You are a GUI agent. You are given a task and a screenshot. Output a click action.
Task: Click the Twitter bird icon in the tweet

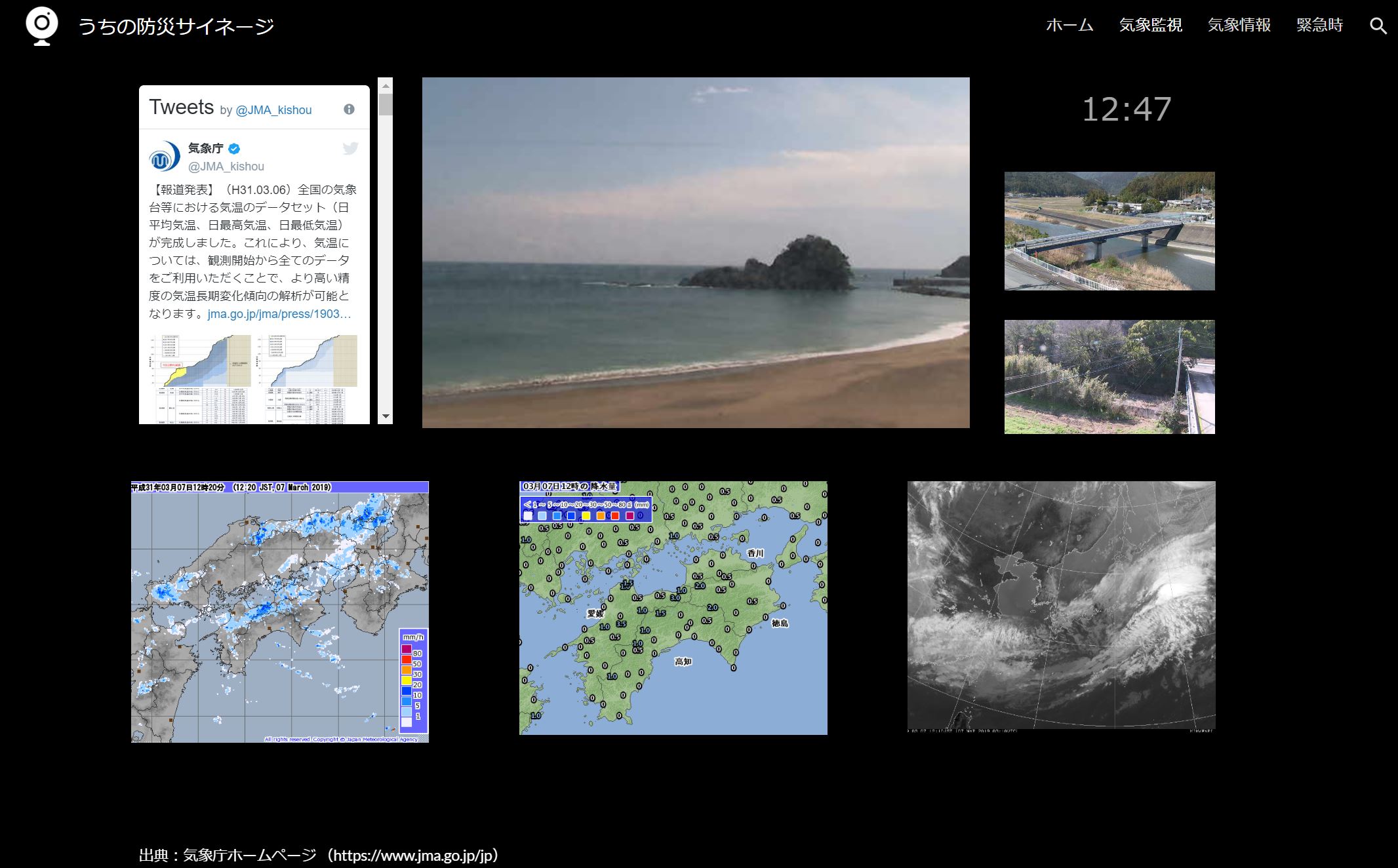[350, 149]
